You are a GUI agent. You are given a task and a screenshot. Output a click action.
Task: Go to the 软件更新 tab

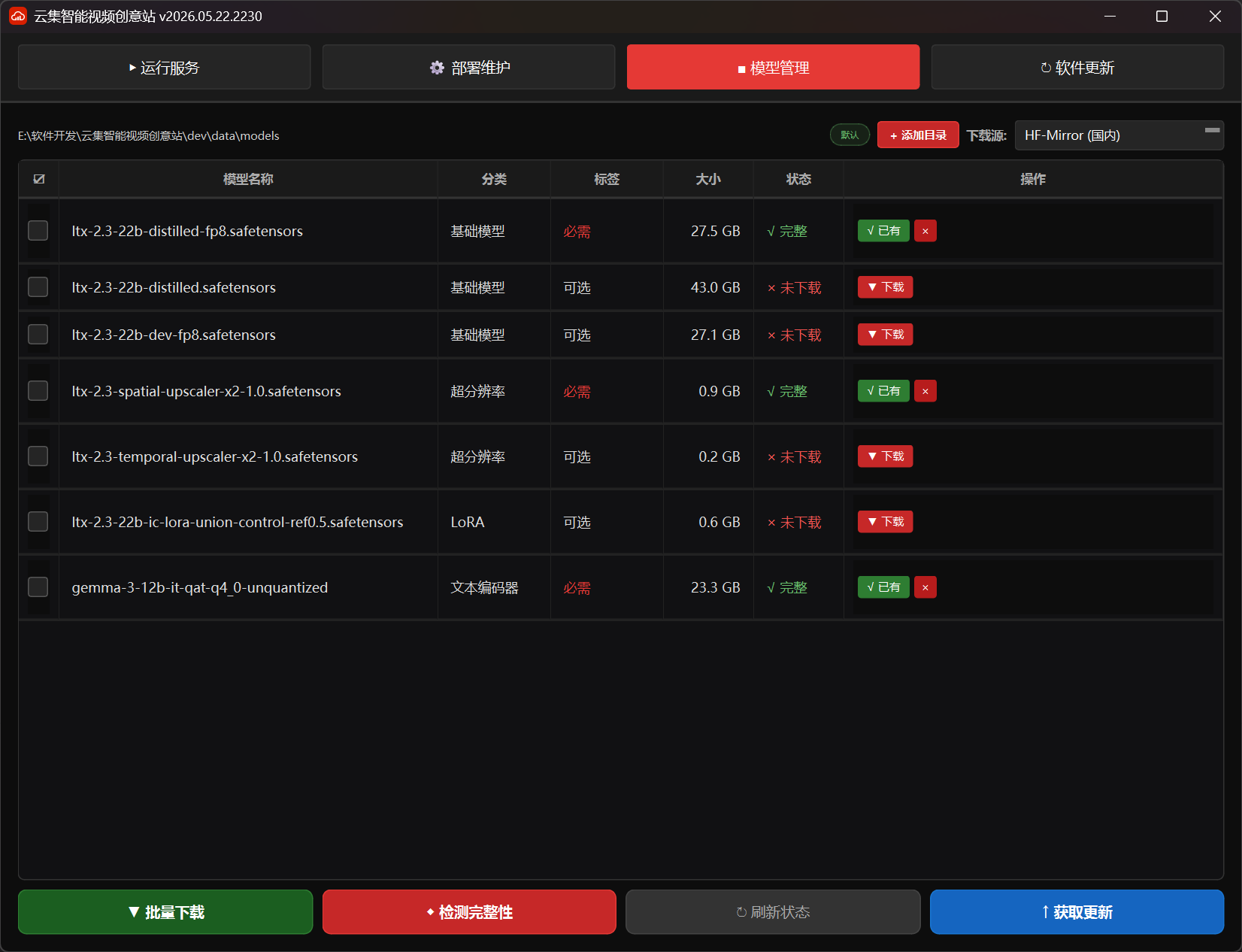1077,67
